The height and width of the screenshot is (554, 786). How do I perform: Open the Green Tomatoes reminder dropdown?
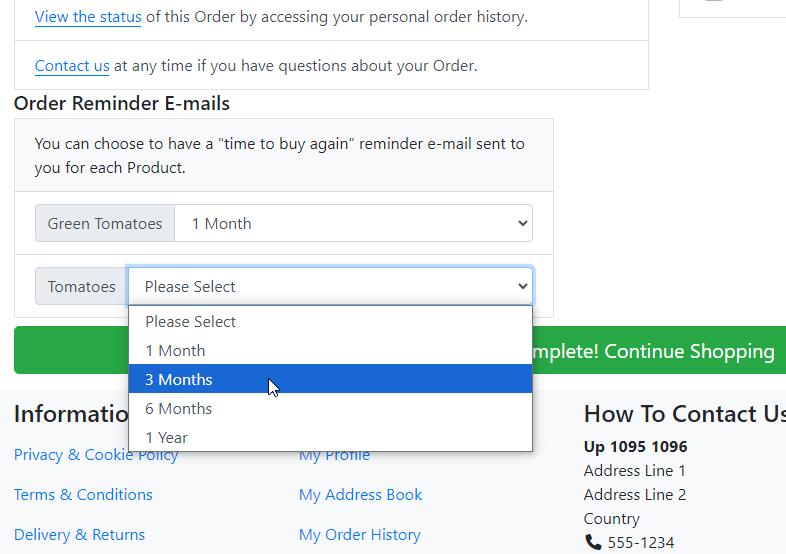(x=353, y=223)
